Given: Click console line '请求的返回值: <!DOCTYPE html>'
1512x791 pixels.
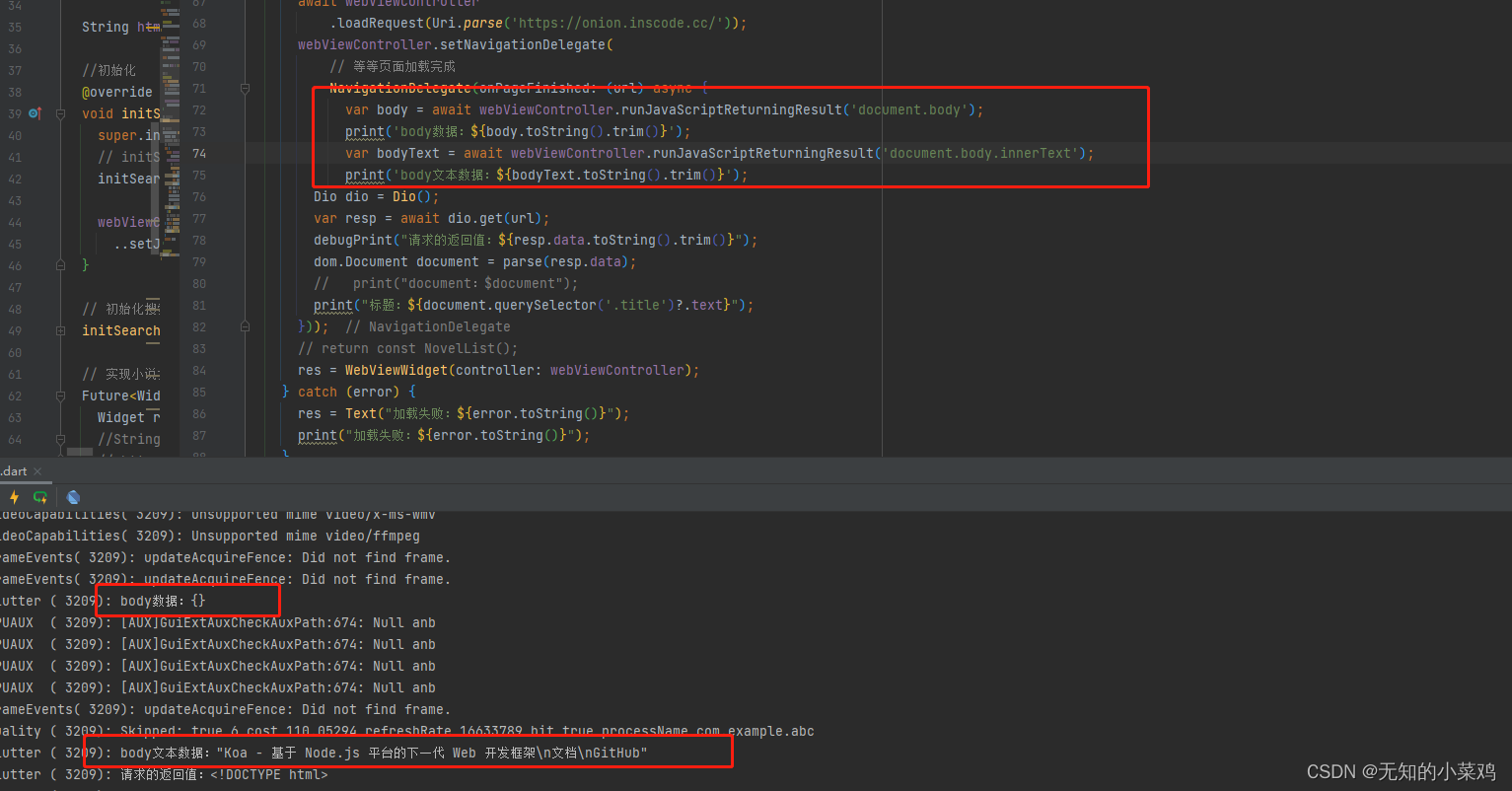Looking at the screenshot, I should pyautogui.click(x=224, y=774).
